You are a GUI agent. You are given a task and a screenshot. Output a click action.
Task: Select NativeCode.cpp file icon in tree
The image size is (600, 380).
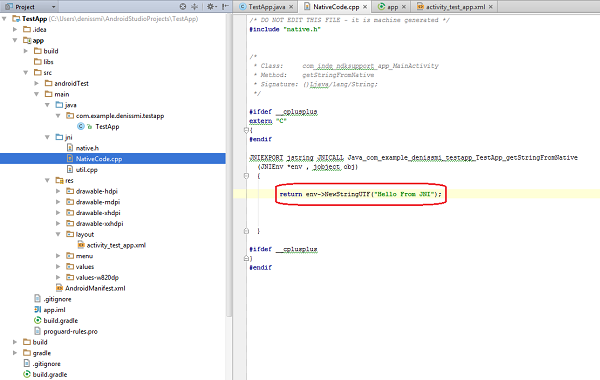(70, 158)
